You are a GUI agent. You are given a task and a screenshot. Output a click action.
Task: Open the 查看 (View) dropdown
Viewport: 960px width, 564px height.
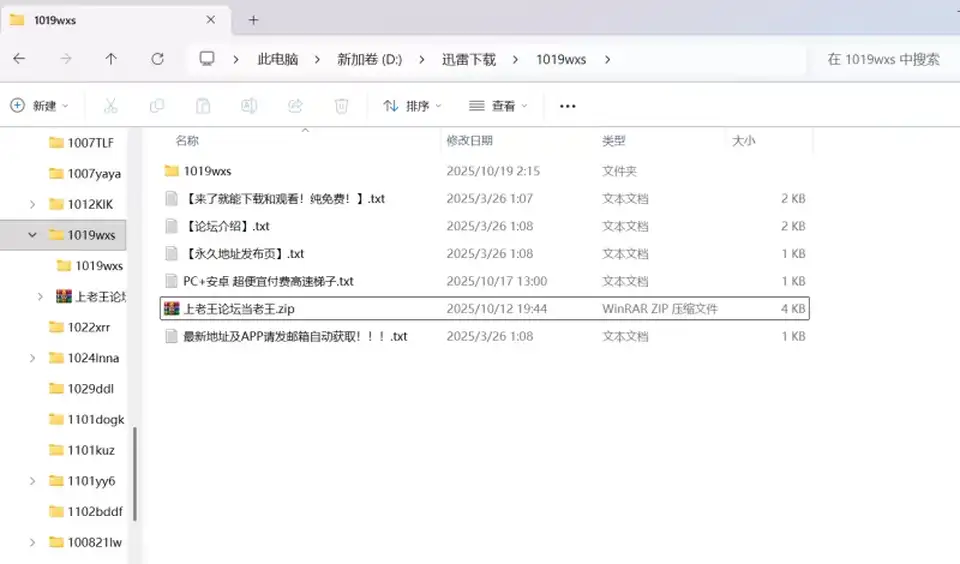tap(498, 106)
